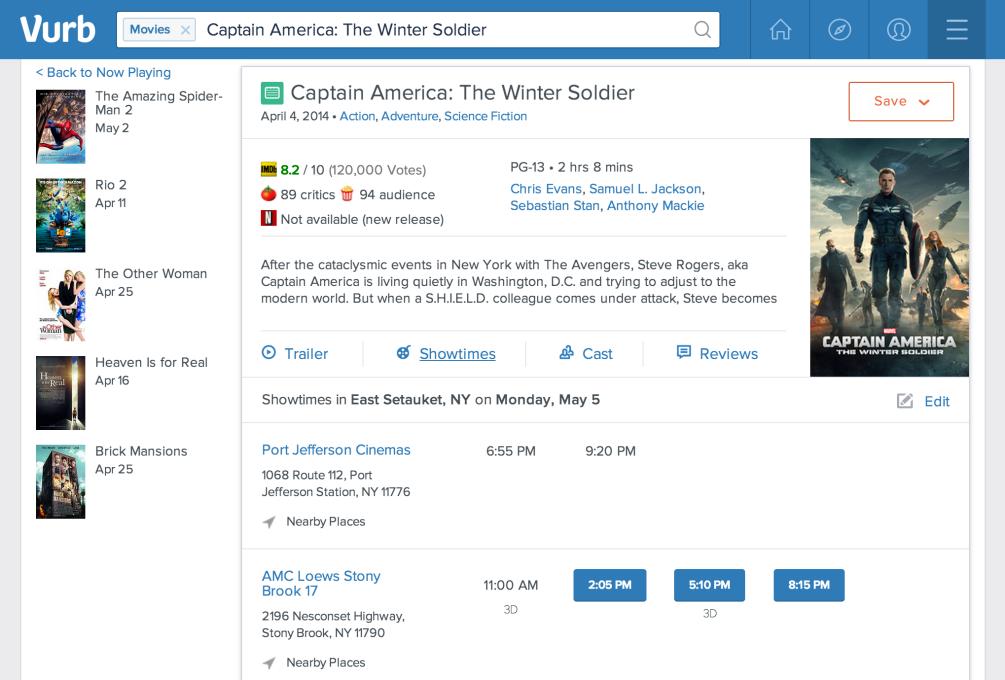Click the search magnifier icon
The height and width of the screenshot is (680, 1005).
click(703, 30)
